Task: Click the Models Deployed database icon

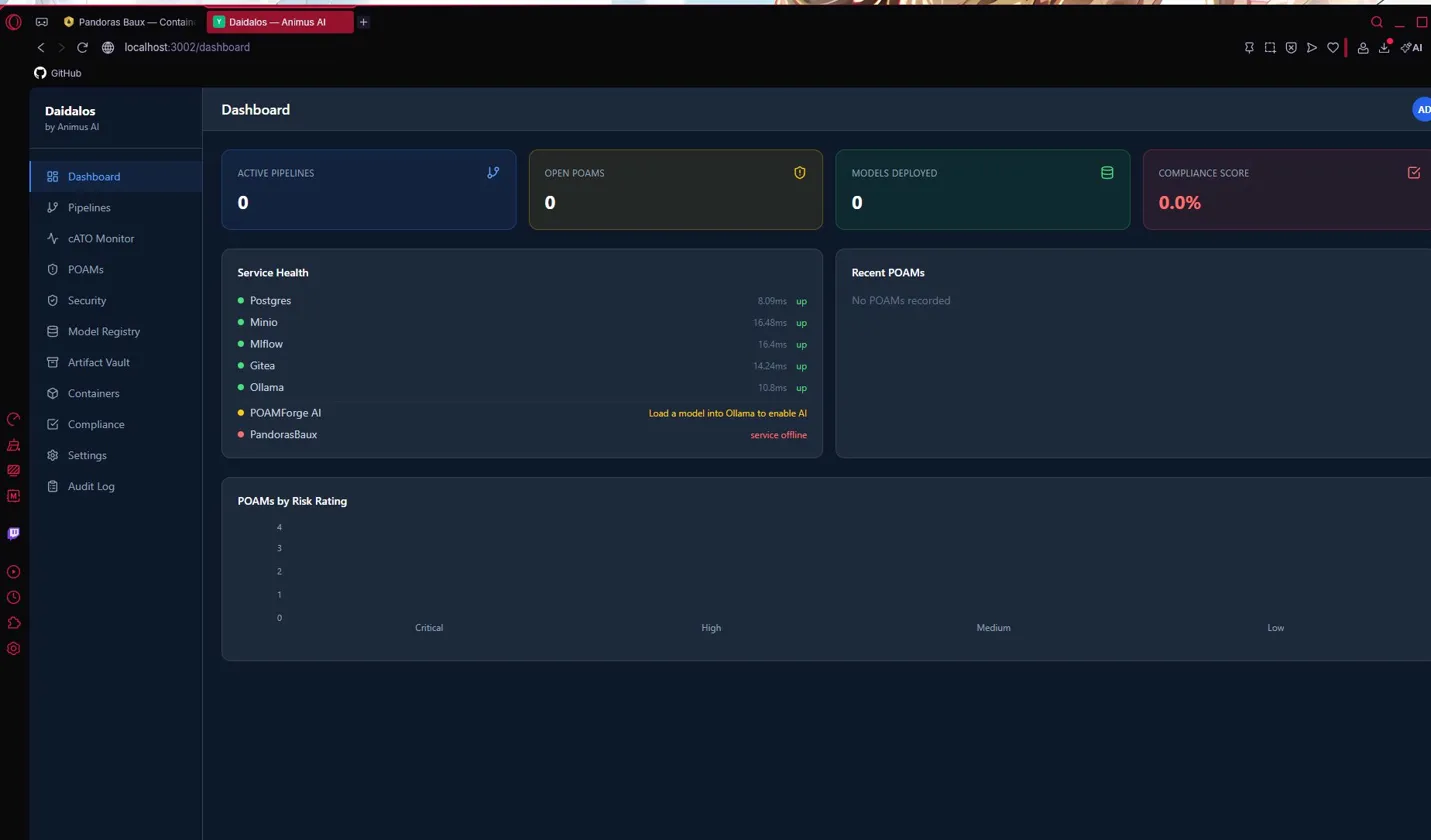Action: 1106,172
